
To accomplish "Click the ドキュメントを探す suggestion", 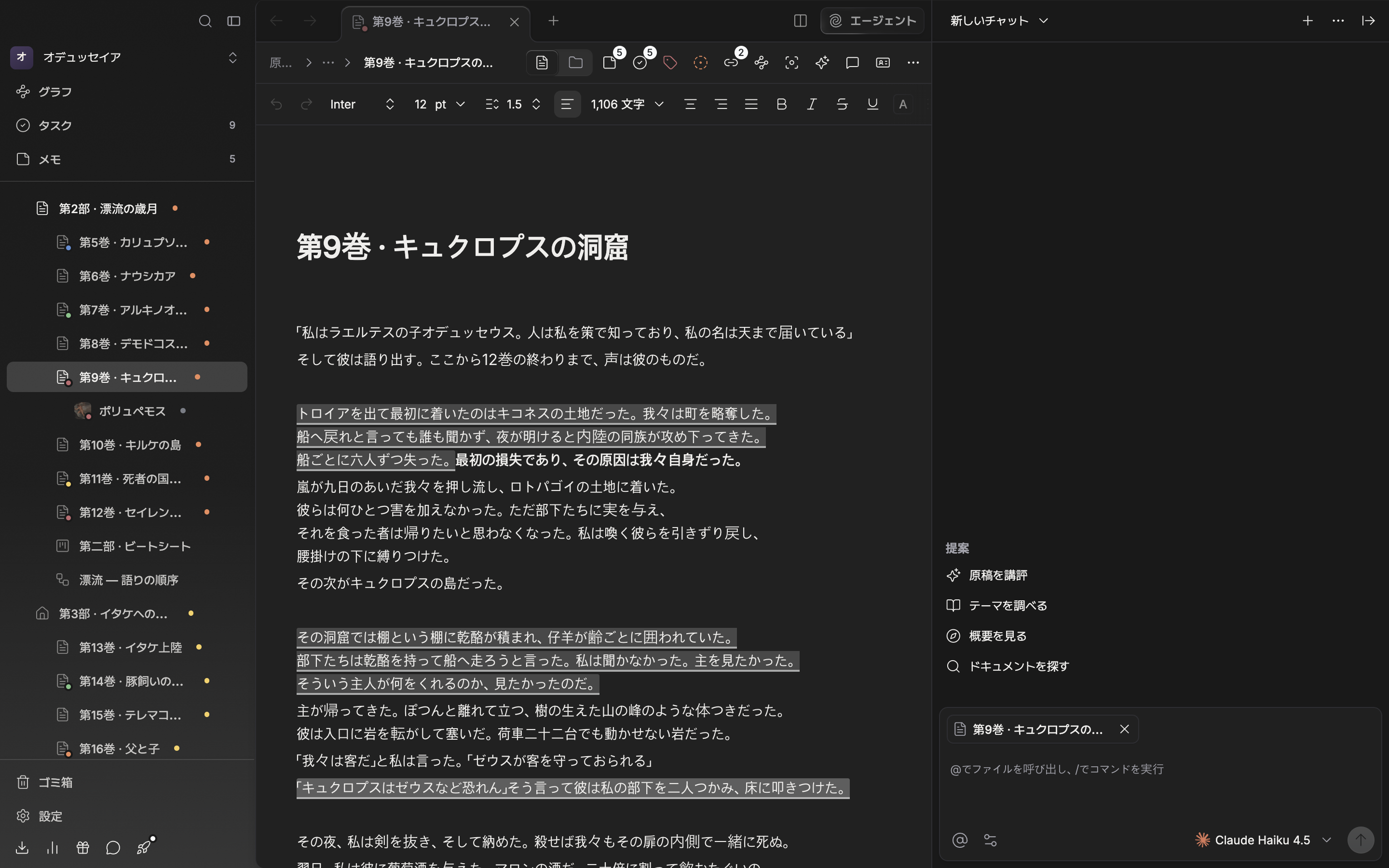I will pyautogui.click(x=1008, y=666).
